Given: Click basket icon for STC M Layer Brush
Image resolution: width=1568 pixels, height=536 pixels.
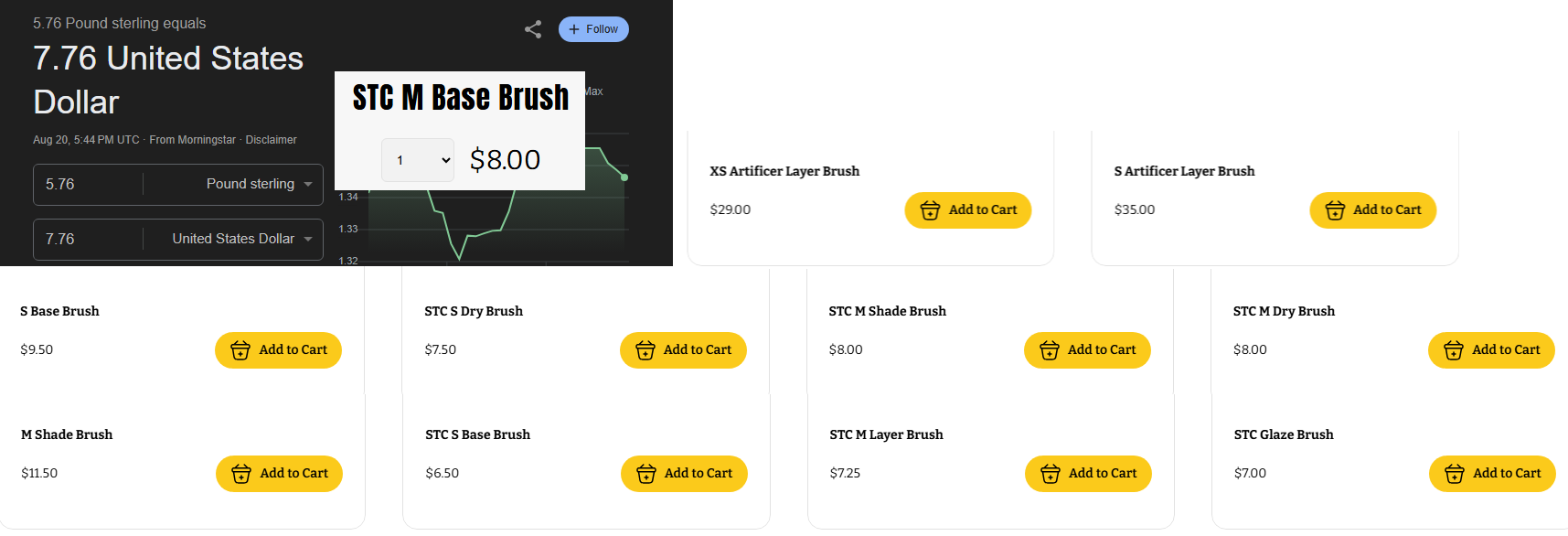Looking at the screenshot, I should tap(1051, 474).
